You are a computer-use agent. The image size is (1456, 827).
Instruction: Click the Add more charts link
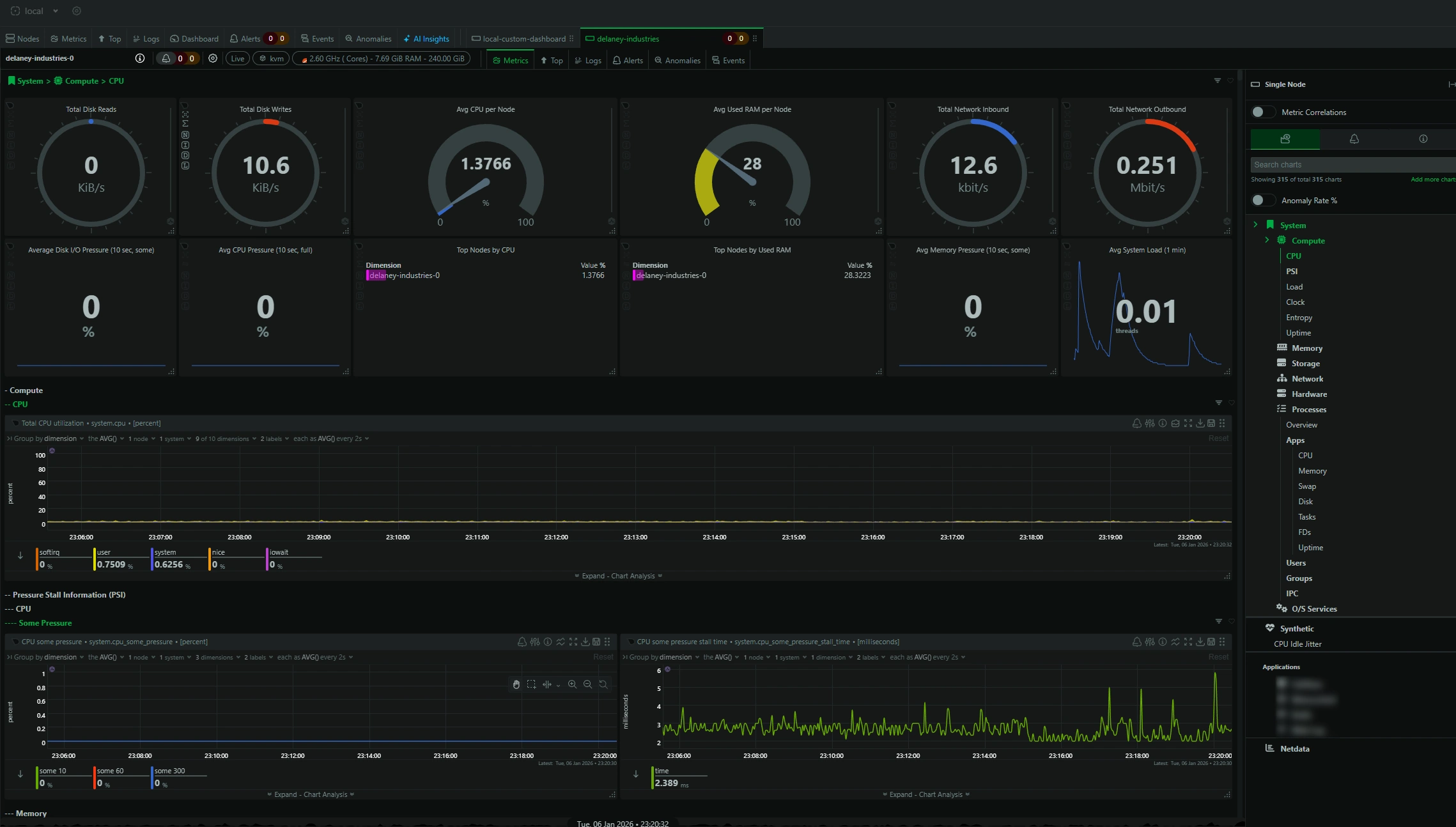point(1433,180)
